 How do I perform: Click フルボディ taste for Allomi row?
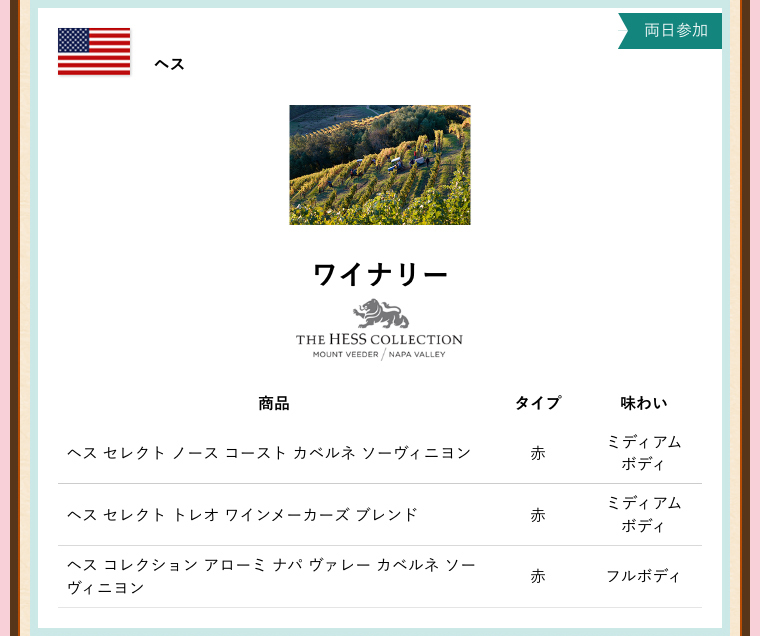click(x=643, y=576)
